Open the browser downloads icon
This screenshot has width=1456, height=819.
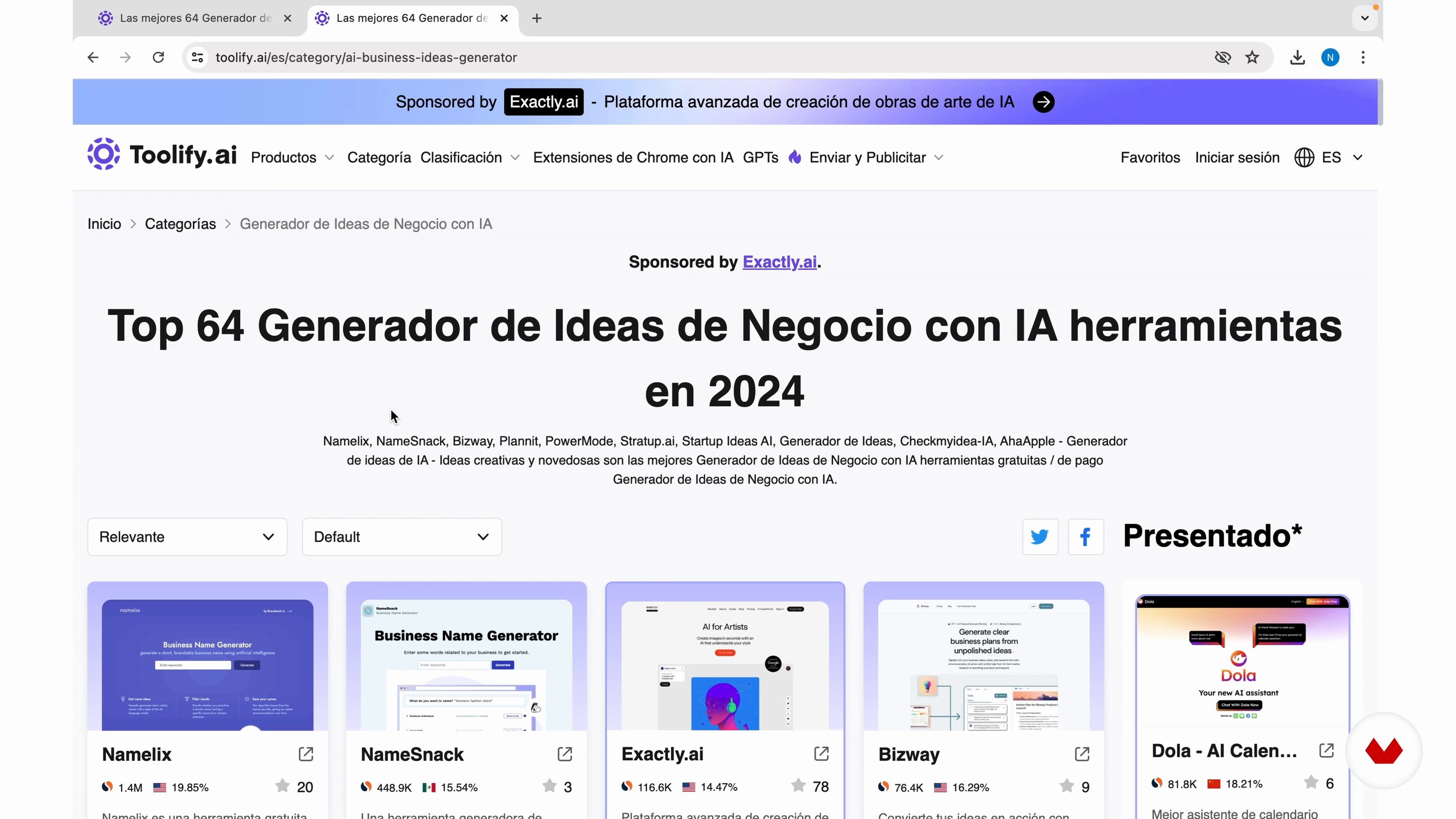pyautogui.click(x=1297, y=57)
